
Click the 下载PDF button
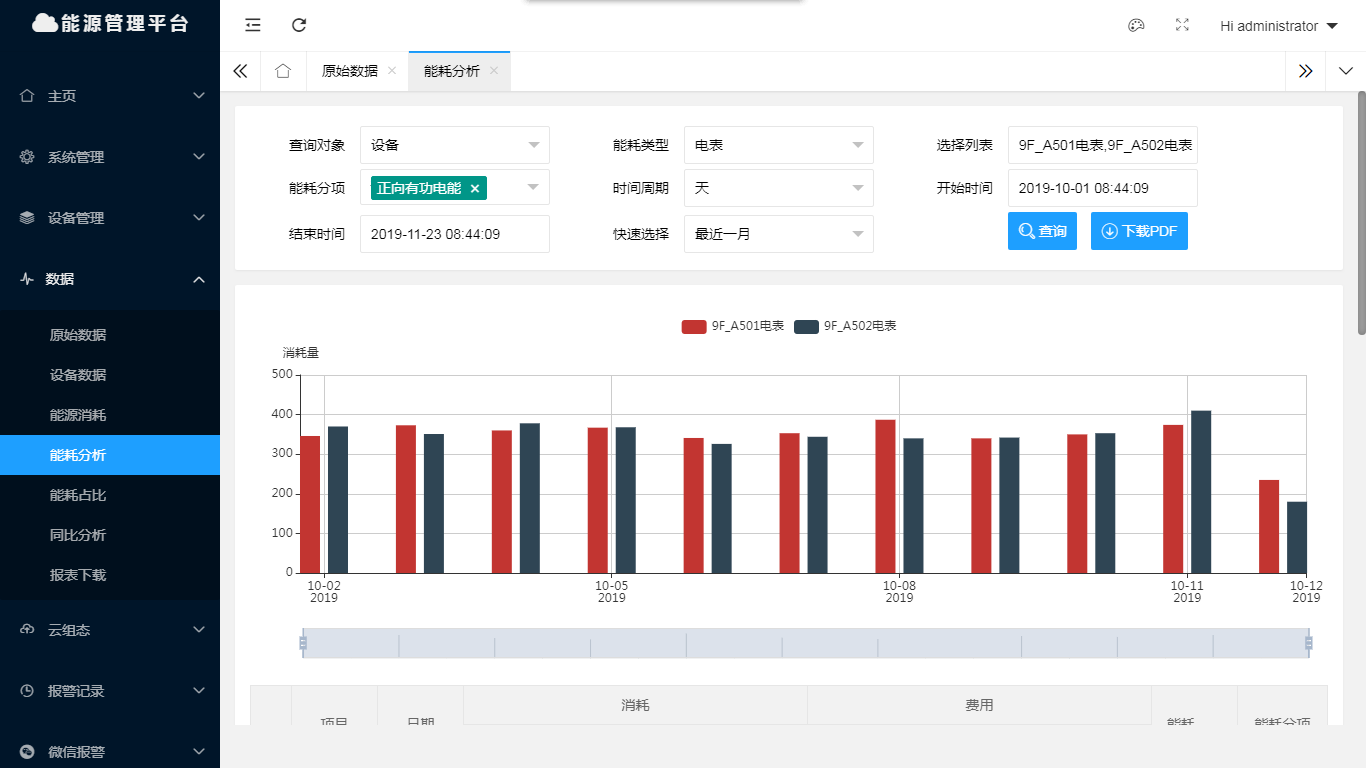tap(1139, 231)
